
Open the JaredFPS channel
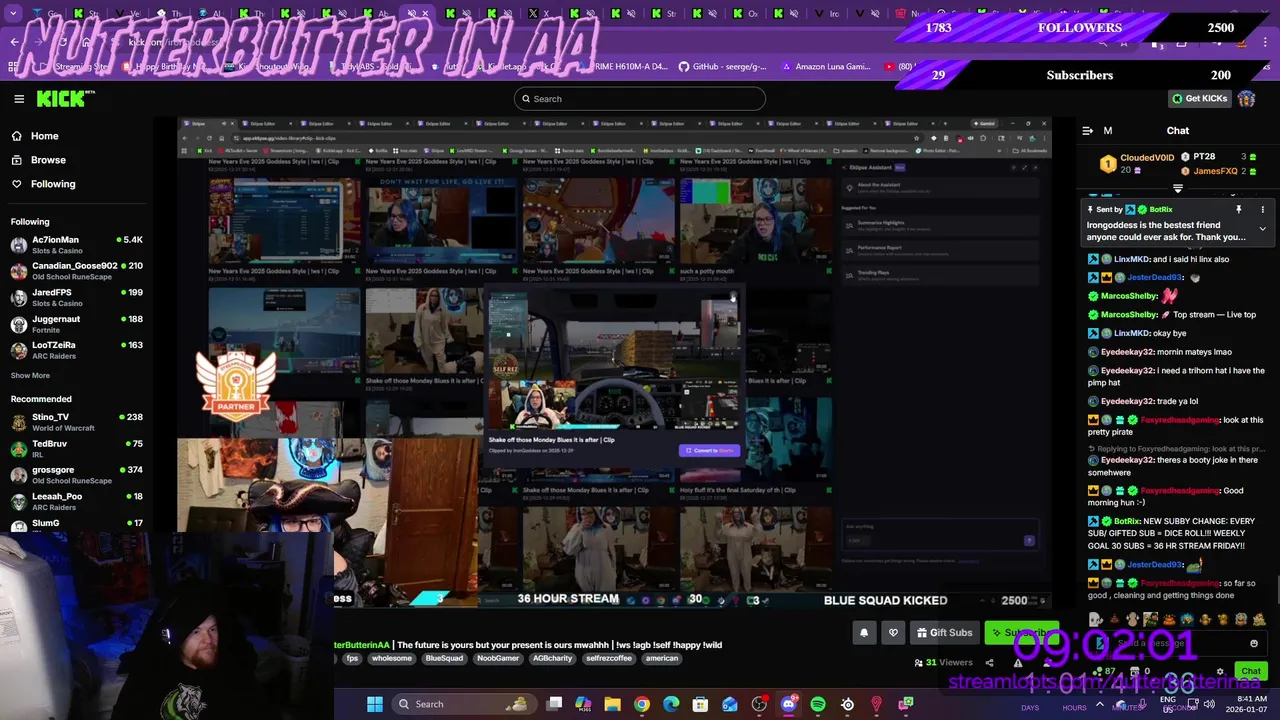point(77,298)
